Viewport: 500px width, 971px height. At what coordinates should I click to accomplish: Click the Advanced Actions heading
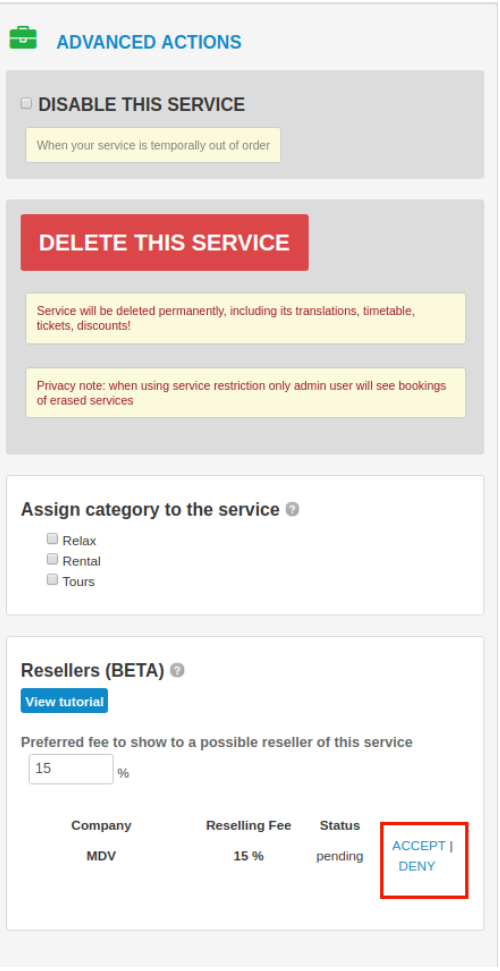pyautogui.click(x=149, y=42)
